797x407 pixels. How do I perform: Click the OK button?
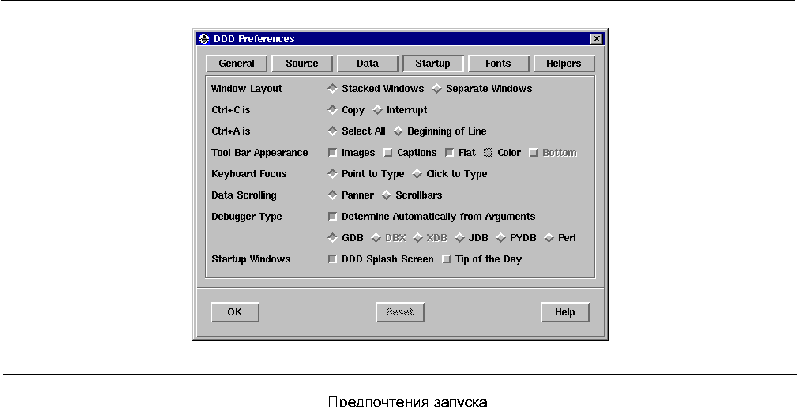[x=235, y=312]
